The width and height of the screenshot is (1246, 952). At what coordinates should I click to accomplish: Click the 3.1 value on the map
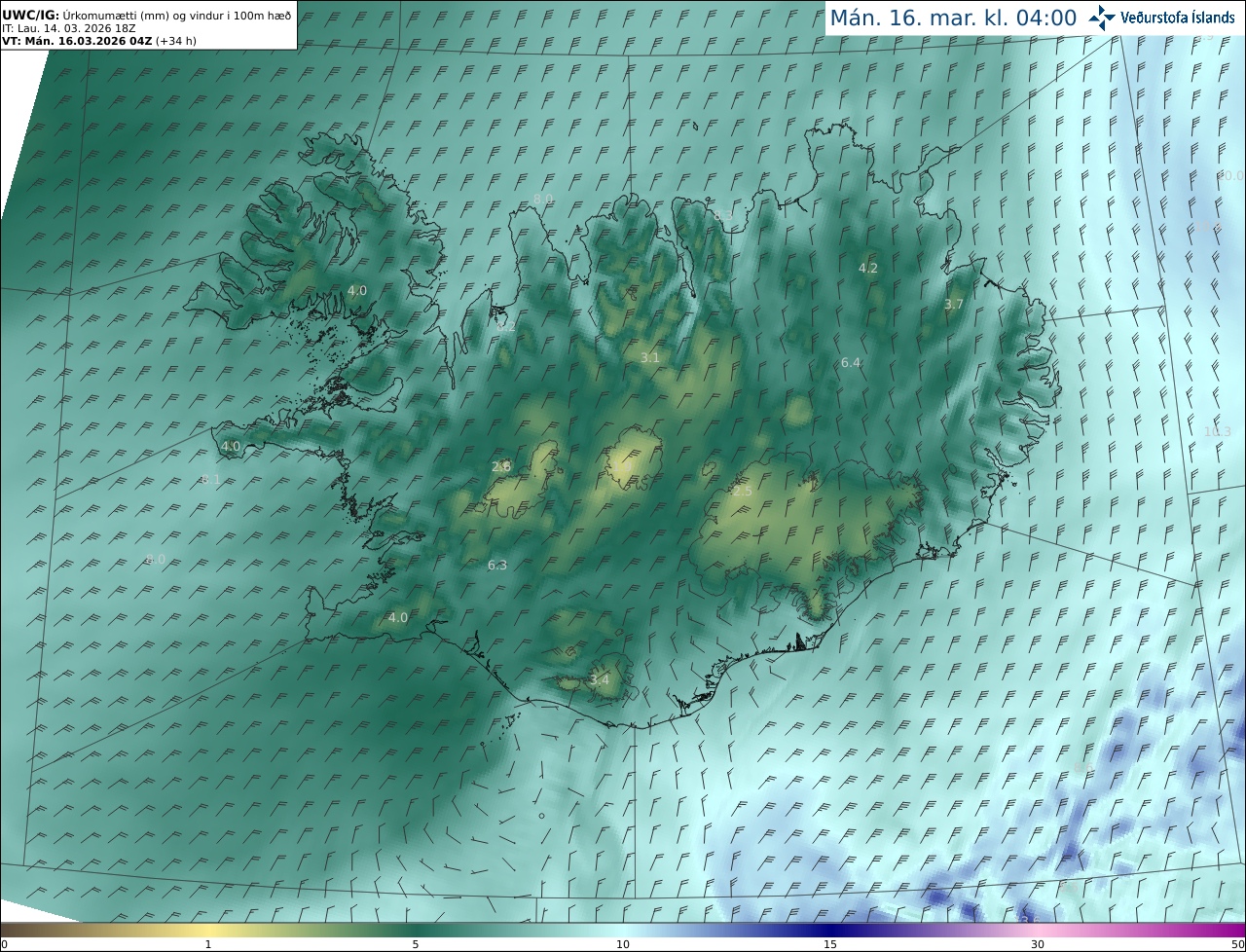650,358
